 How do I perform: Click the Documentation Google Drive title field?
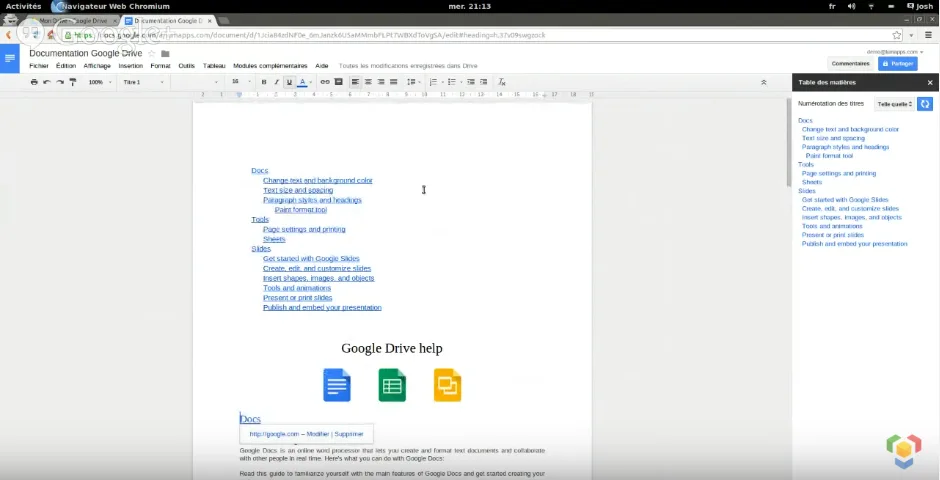86,53
